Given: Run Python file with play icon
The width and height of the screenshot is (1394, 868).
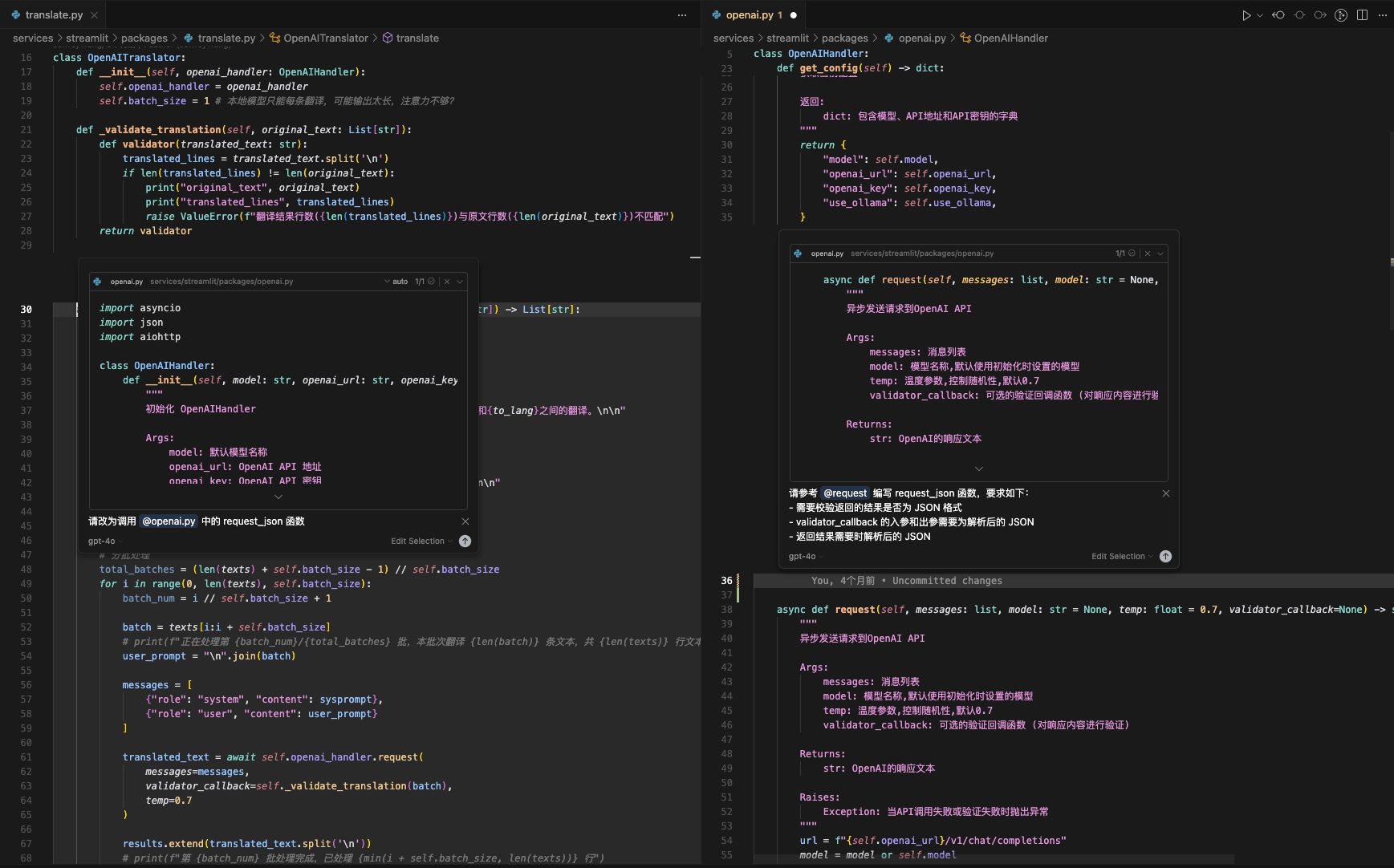Looking at the screenshot, I should 1246,15.
